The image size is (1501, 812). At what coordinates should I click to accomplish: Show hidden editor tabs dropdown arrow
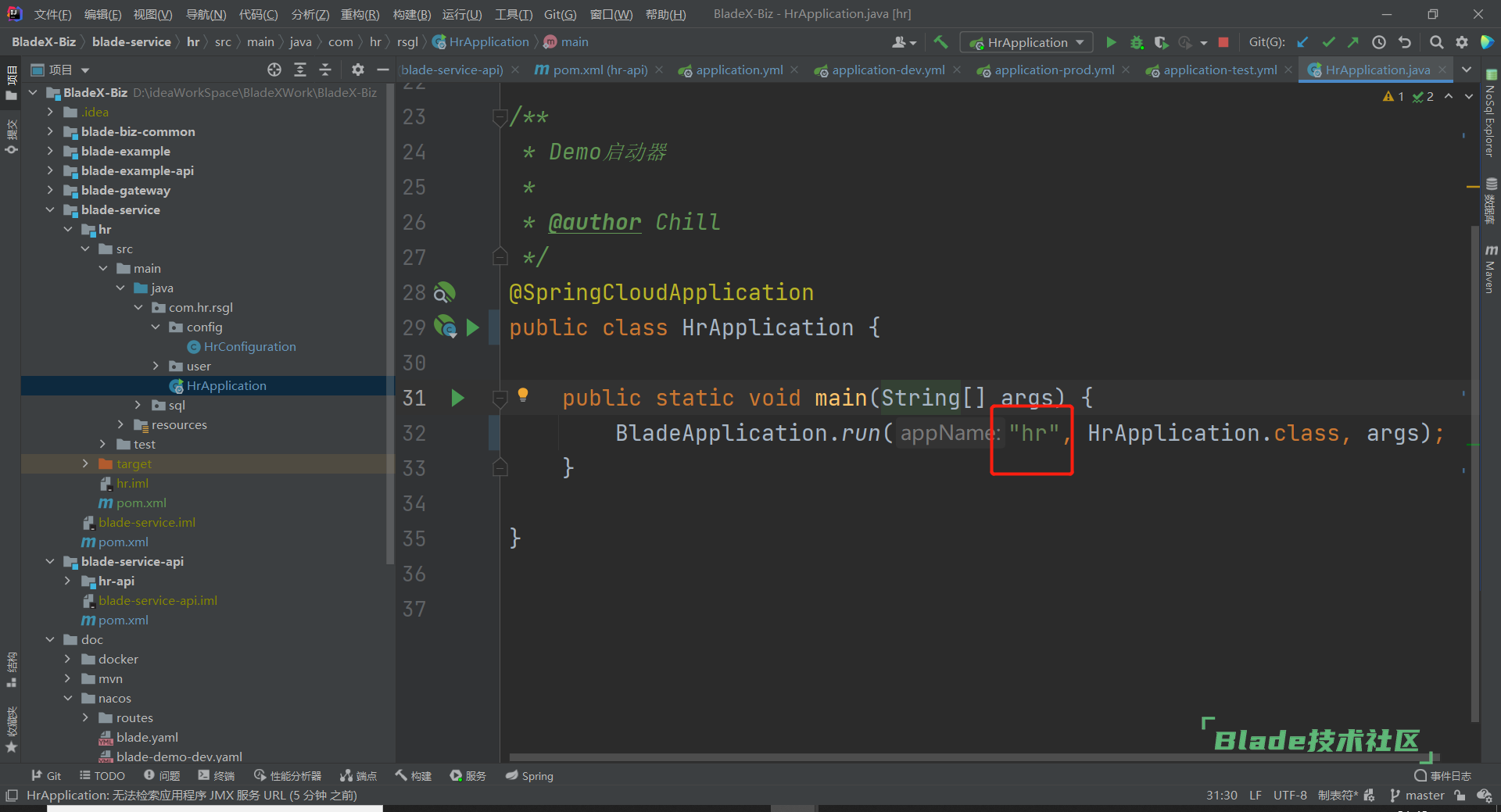coord(1467,70)
